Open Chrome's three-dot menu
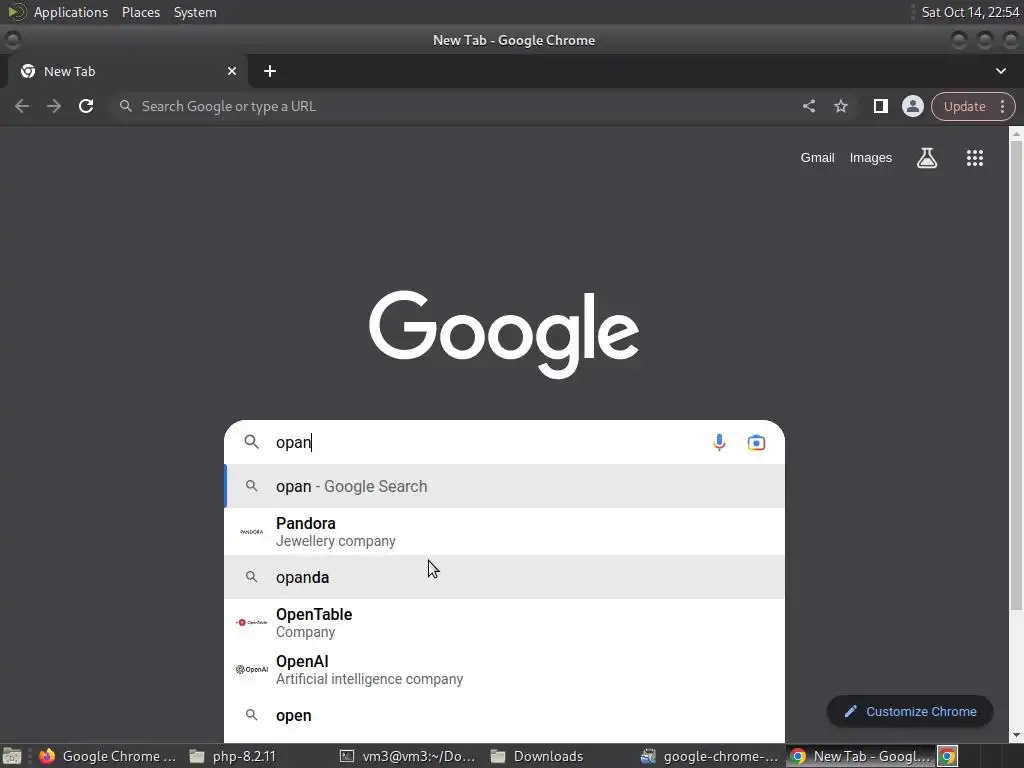This screenshot has height=768, width=1024. point(1002,106)
